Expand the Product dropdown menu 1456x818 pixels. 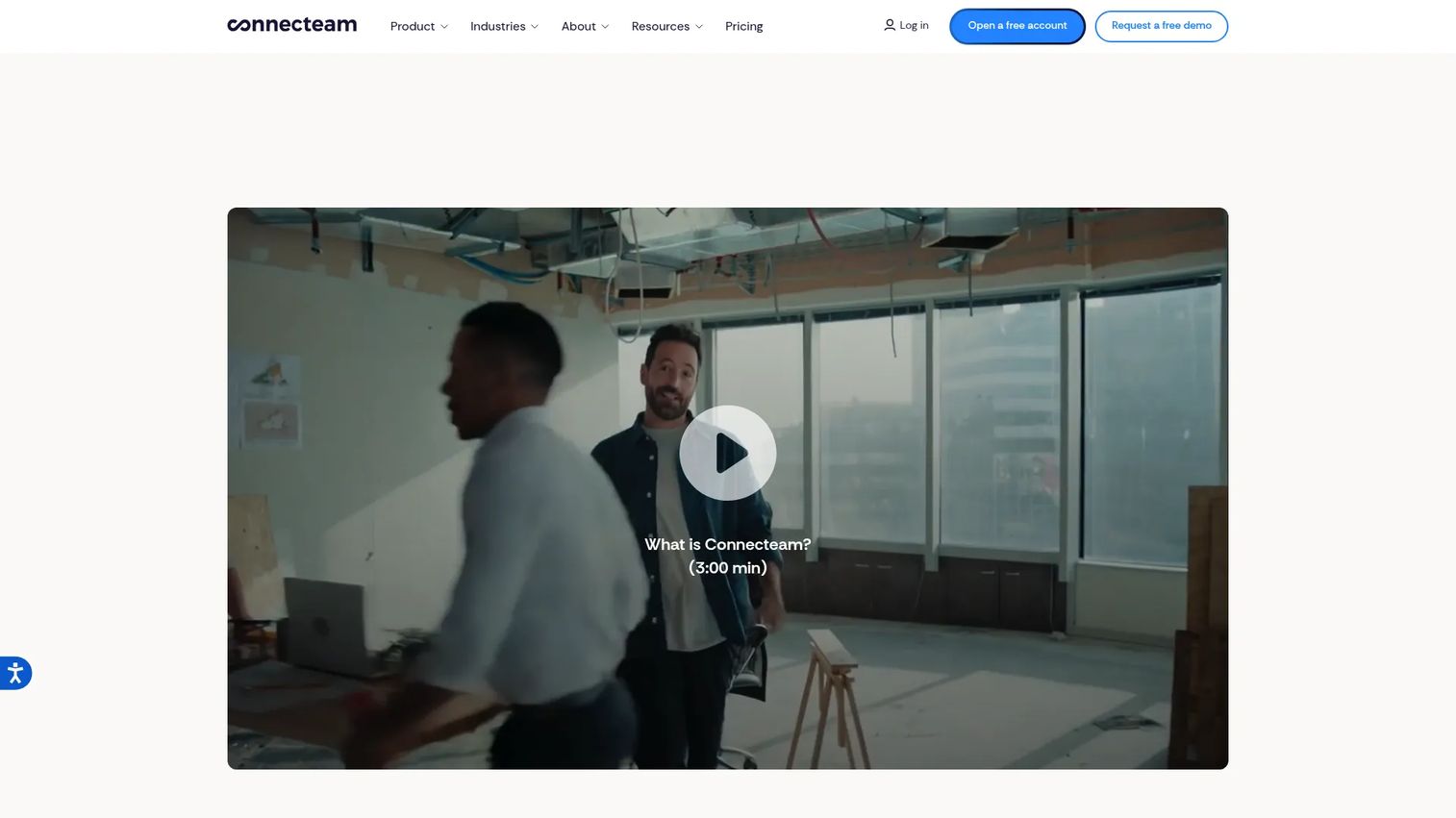click(418, 26)
